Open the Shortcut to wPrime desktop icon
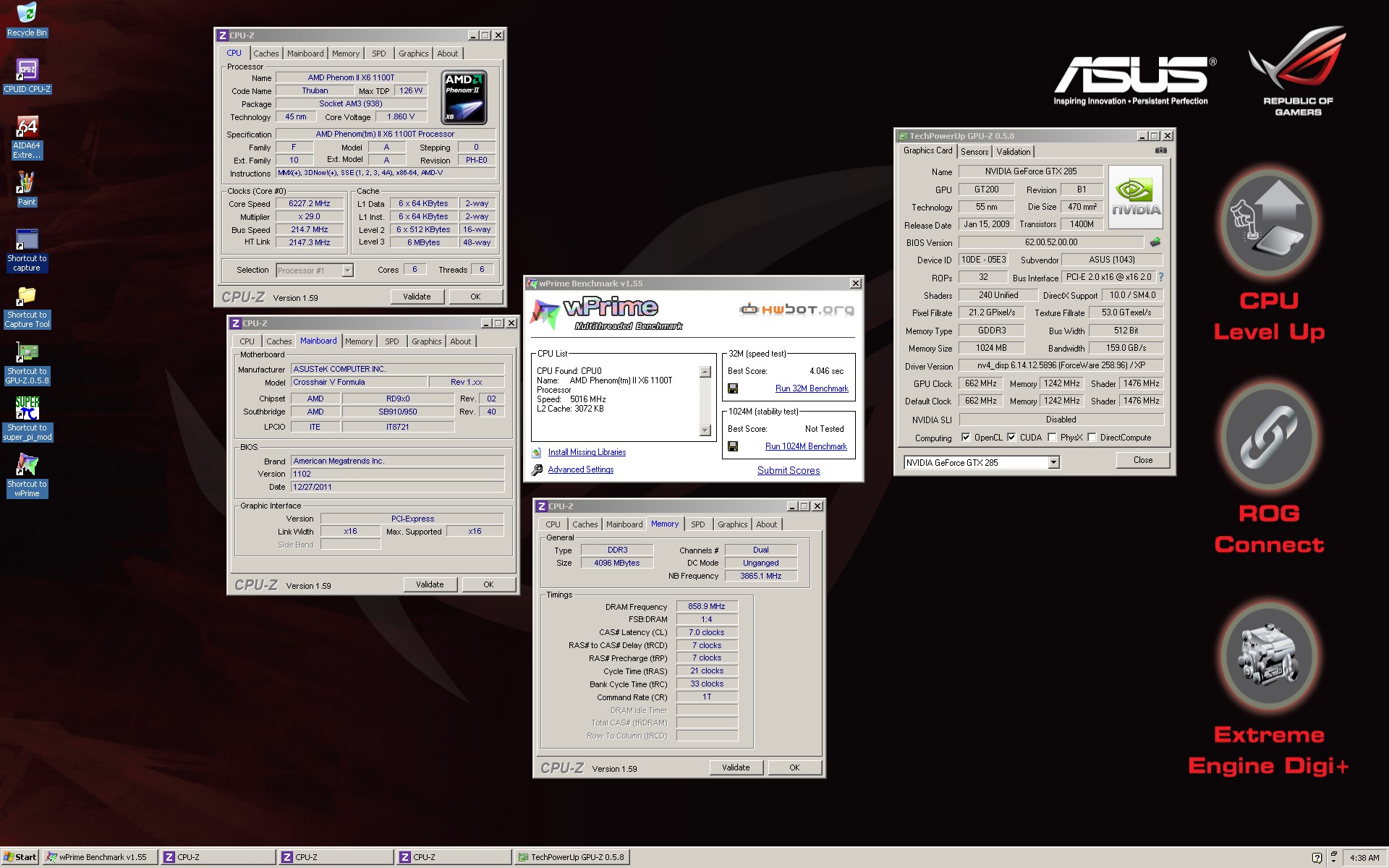This screenshot has width=1389, height=868. click(27, 465)
